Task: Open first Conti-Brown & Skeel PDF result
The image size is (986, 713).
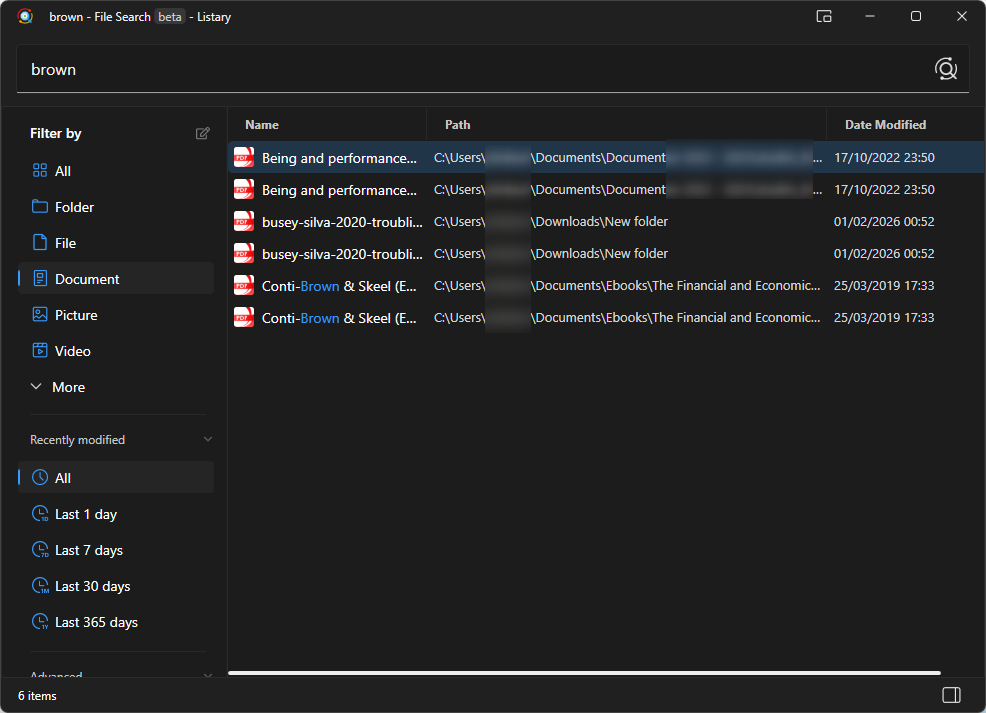Action: (339, 286)
